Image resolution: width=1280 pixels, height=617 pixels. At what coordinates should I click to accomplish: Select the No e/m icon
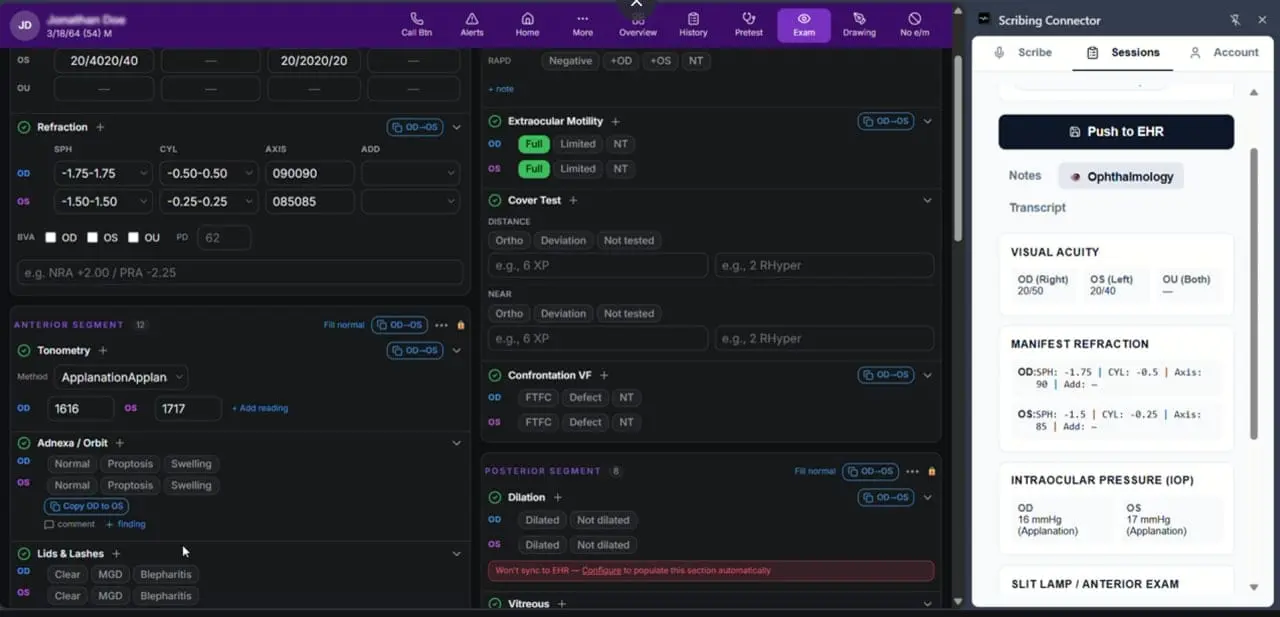(914, 25)
